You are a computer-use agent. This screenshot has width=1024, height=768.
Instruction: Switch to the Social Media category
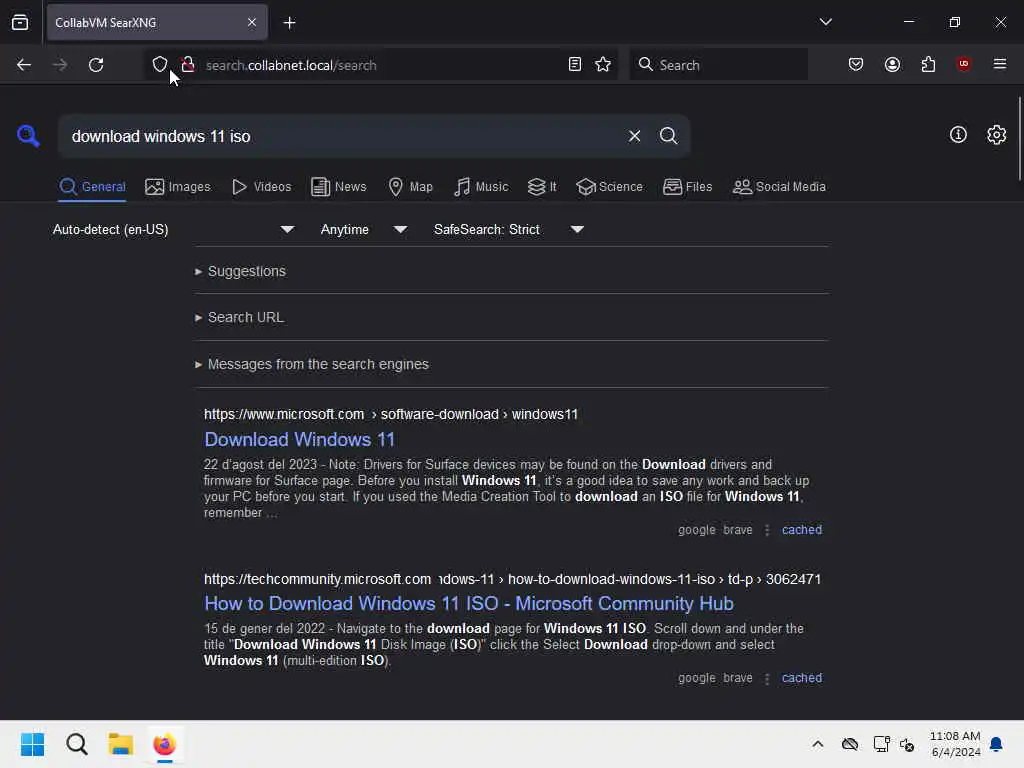(x=779, y=187)
